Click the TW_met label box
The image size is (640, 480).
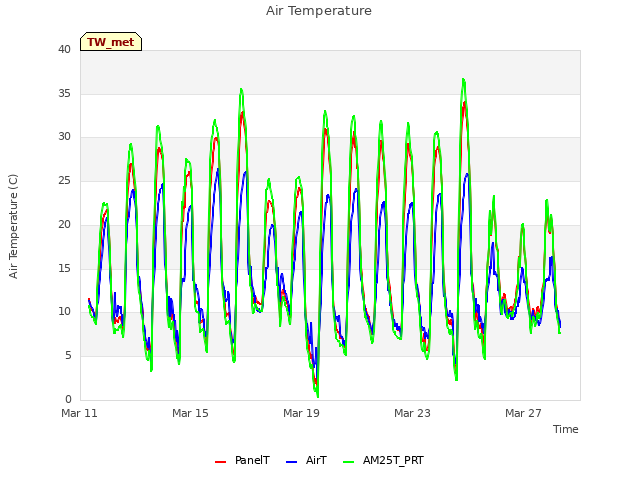[111, 42]
